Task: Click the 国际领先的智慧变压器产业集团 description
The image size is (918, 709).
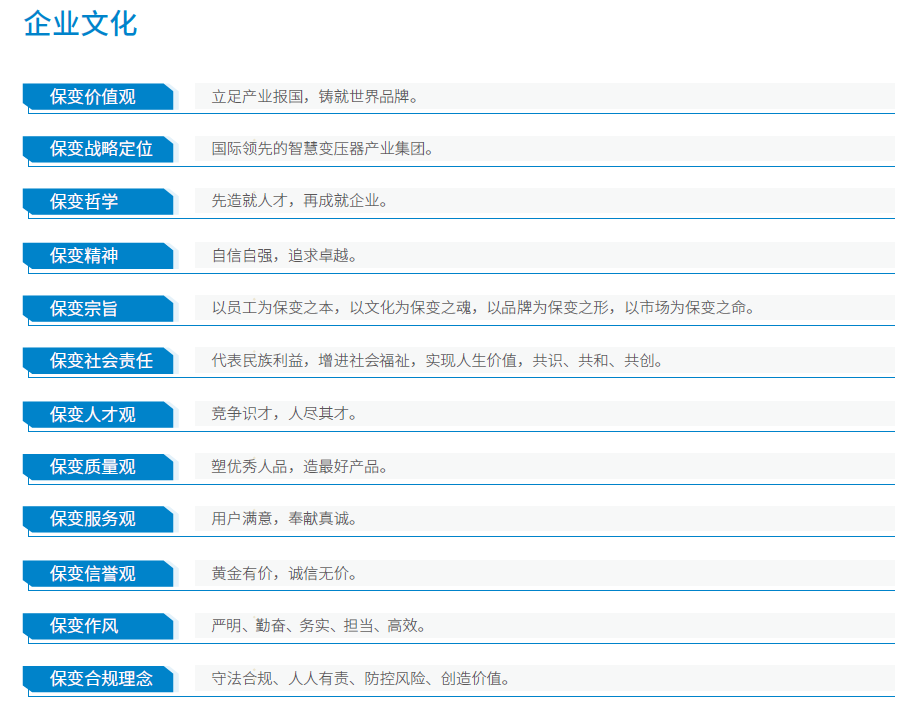Action: click(x=322, y=149)
